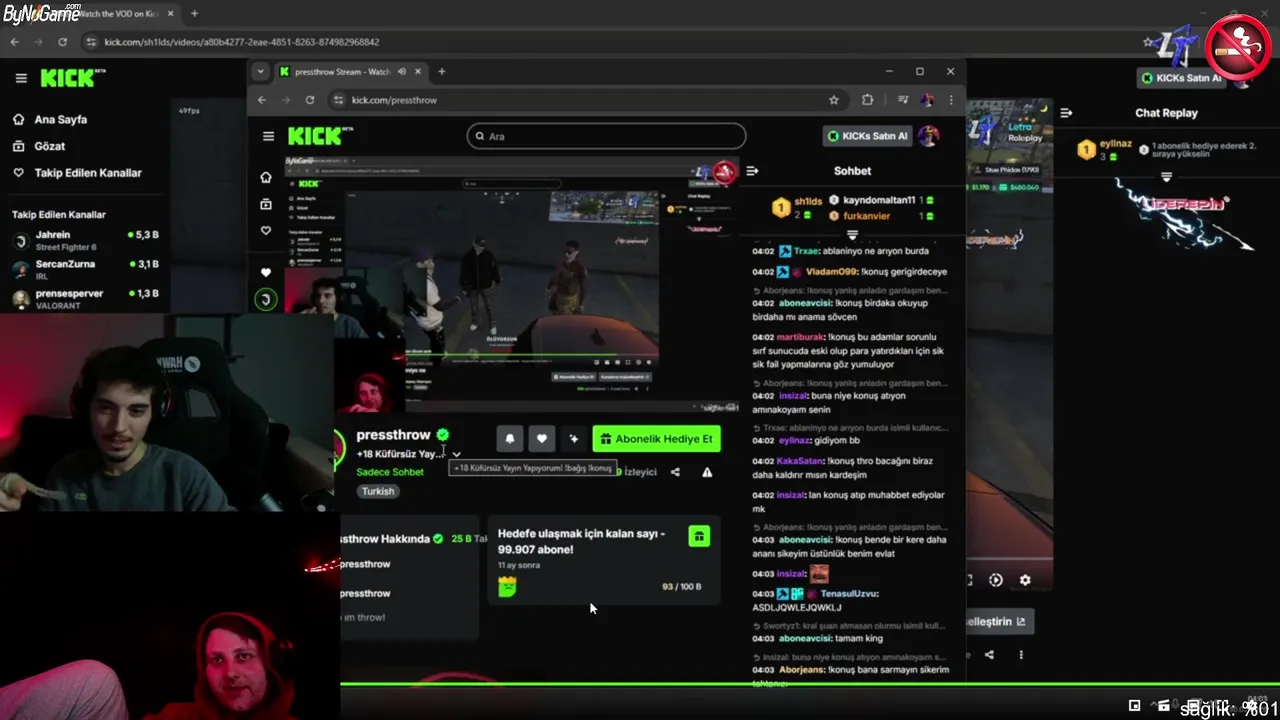Viewport: 1280px width, 720px height.
Task: Open three-dot menu in front browser
Action: (951, 100)
